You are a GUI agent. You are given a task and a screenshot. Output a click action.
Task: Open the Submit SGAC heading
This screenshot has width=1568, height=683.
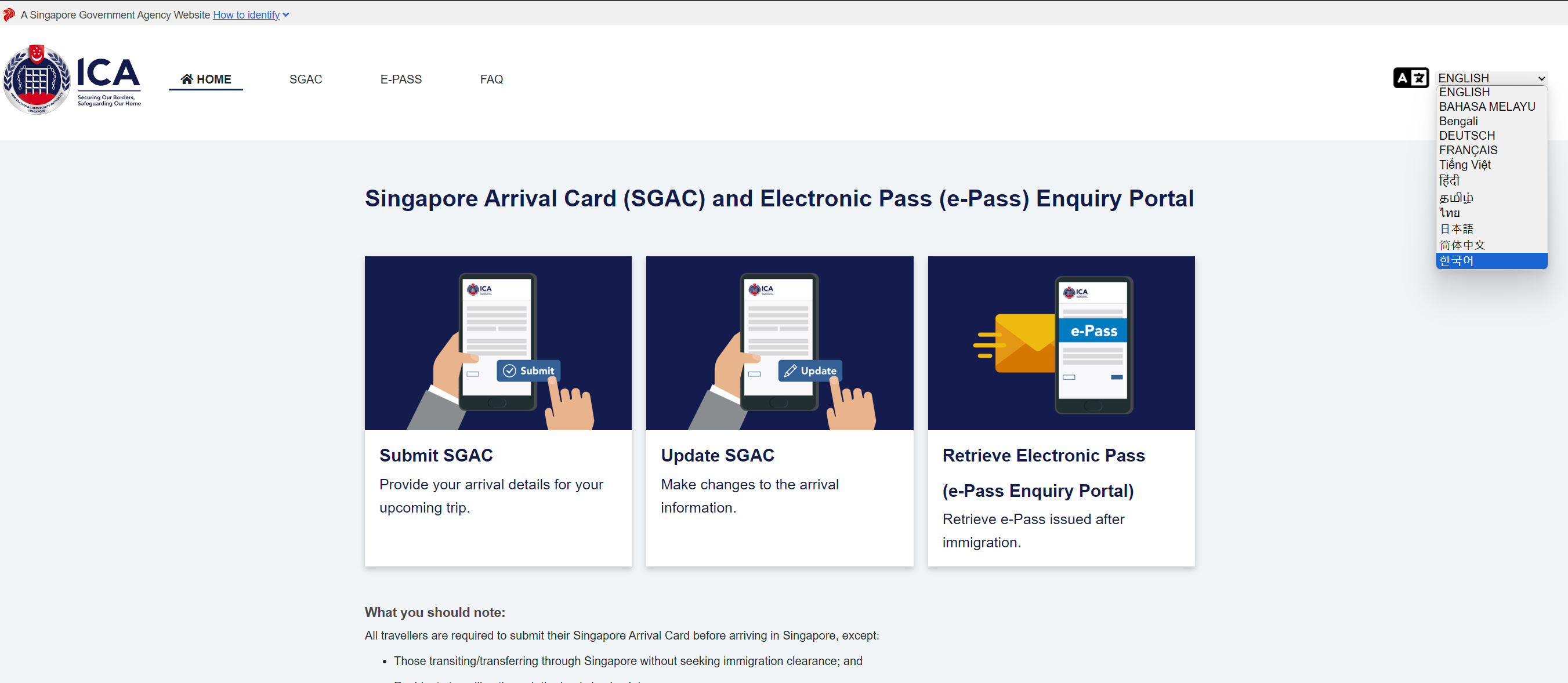tap(436, 455)
